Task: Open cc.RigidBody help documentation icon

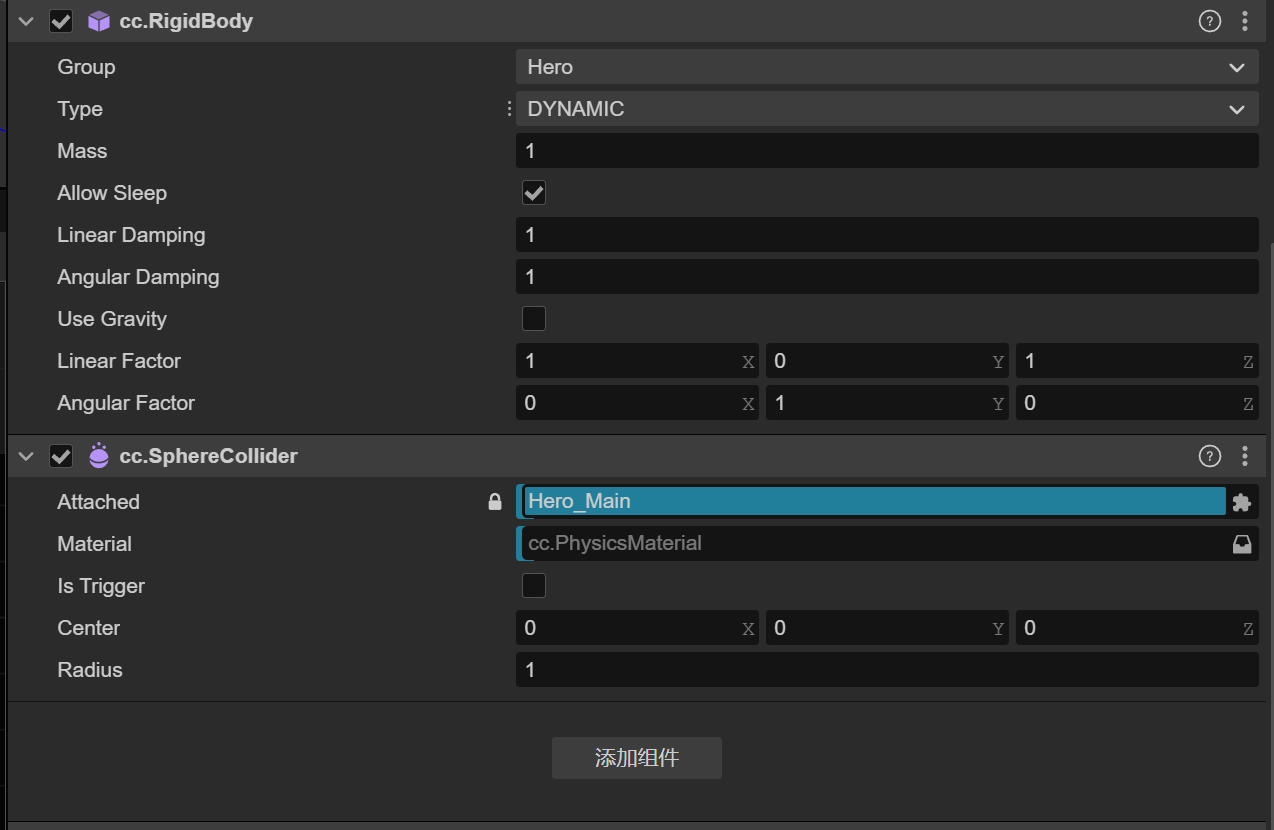Action: 1209,21
